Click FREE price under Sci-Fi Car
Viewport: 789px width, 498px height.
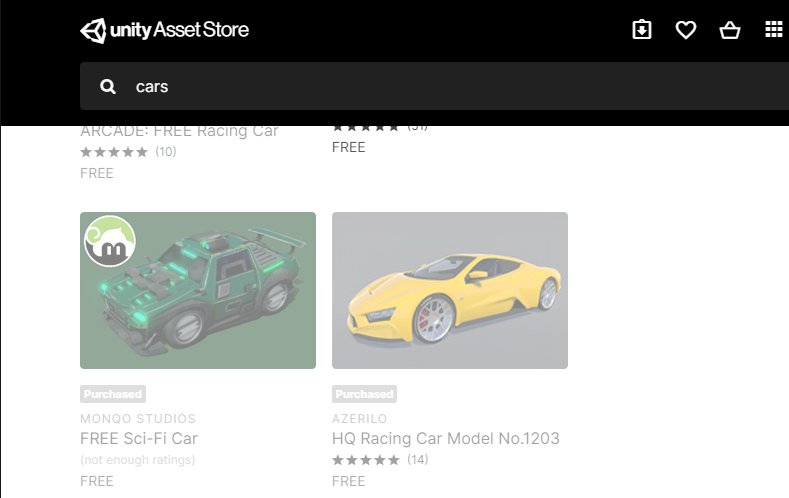coord(97,481)
